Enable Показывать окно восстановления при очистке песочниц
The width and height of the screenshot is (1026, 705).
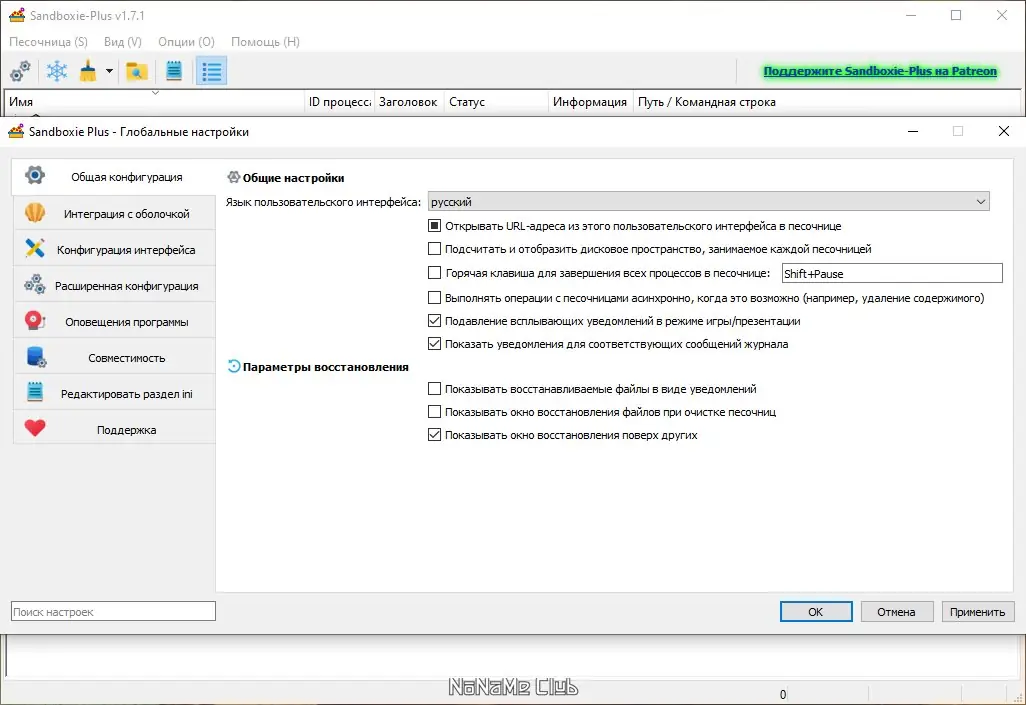434,412
